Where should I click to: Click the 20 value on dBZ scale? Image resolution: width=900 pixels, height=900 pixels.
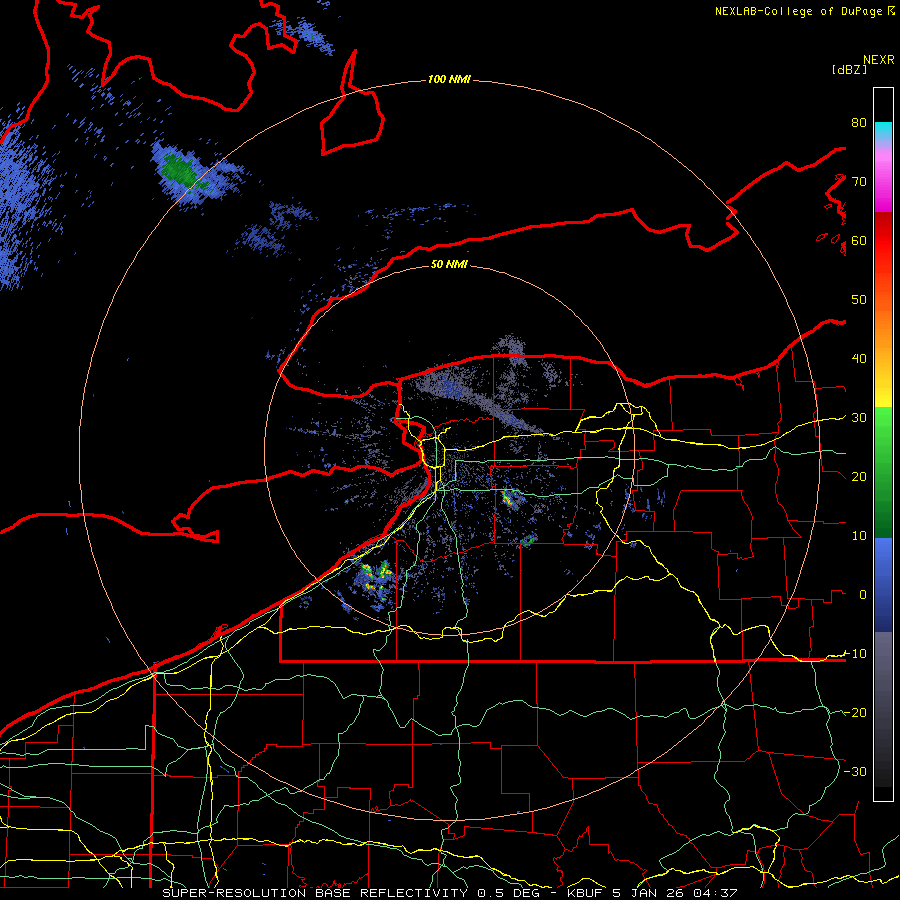point(859,477)
